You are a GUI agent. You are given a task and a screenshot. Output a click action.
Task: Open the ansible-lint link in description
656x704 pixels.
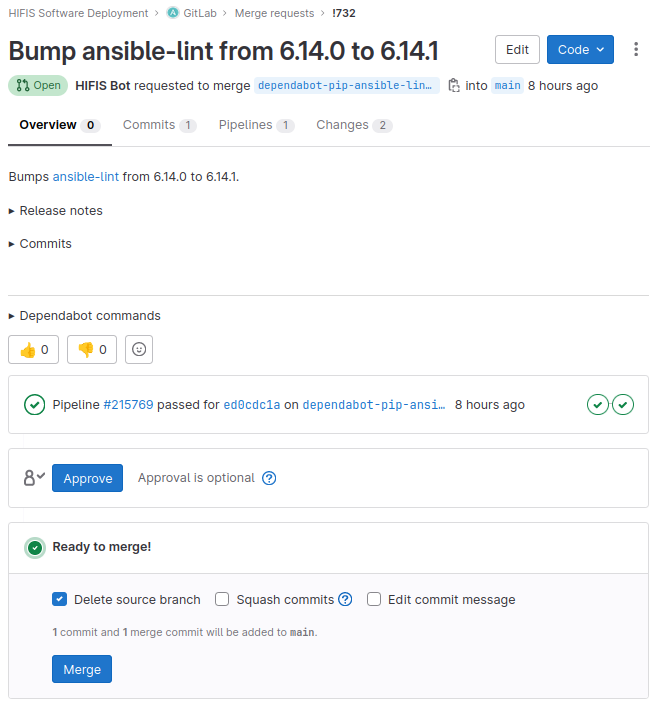coord(86,177)
